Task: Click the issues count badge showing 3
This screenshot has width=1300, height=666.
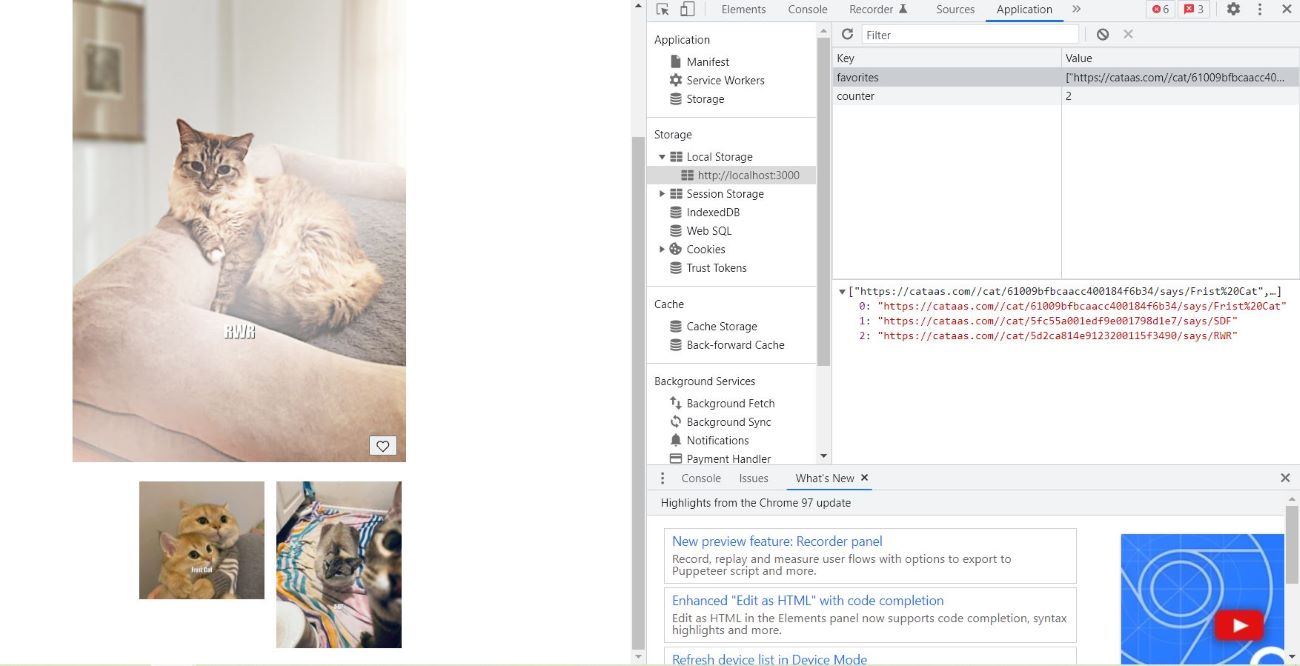Action: pyautogui.click(x=1193, y=9)
